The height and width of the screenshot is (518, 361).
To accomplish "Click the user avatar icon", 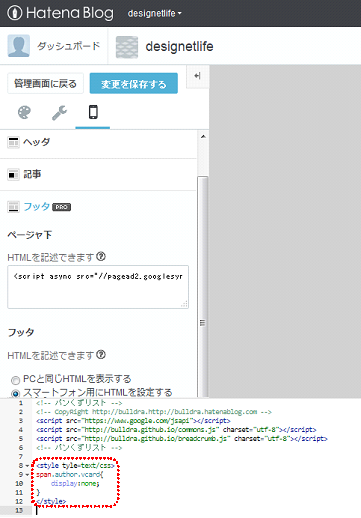I will point(19,46).
